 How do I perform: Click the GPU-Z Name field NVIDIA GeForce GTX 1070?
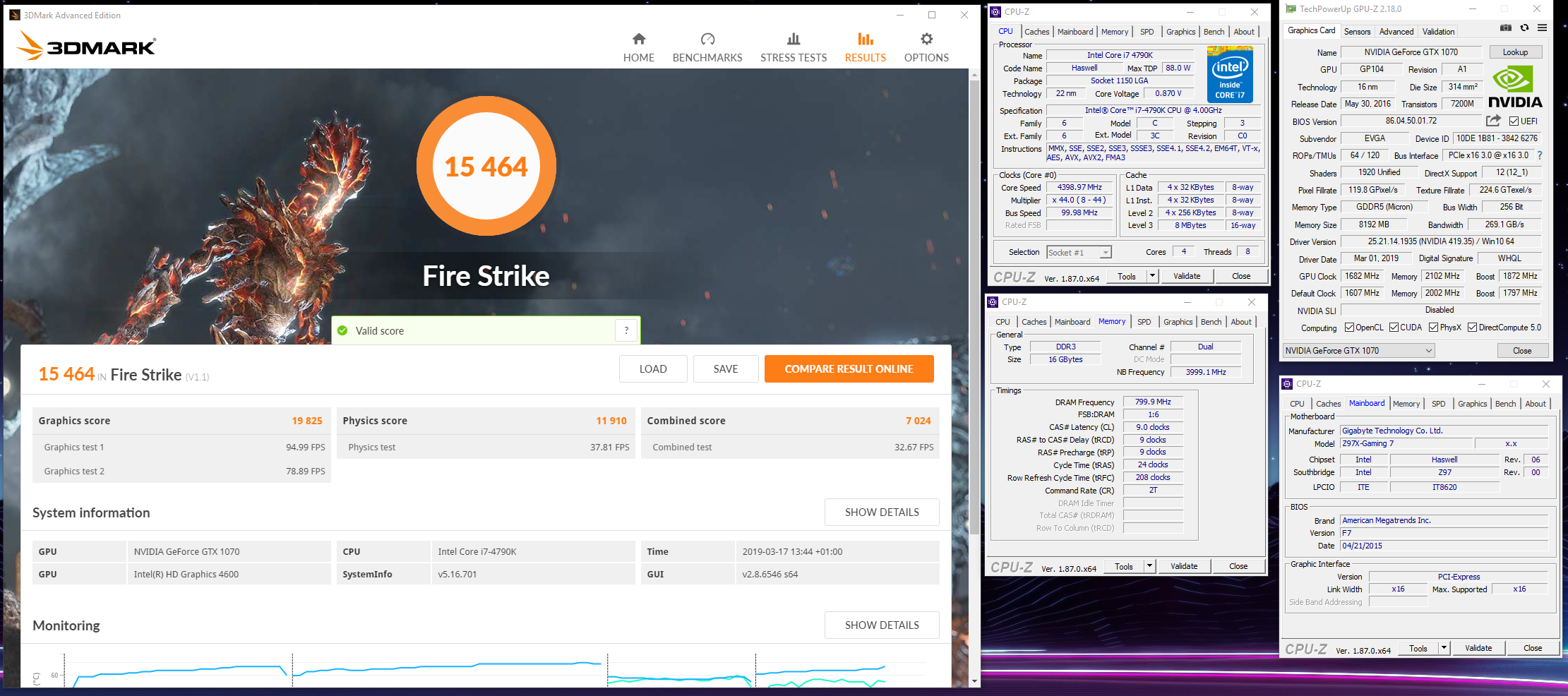(x=1411, y=52)
